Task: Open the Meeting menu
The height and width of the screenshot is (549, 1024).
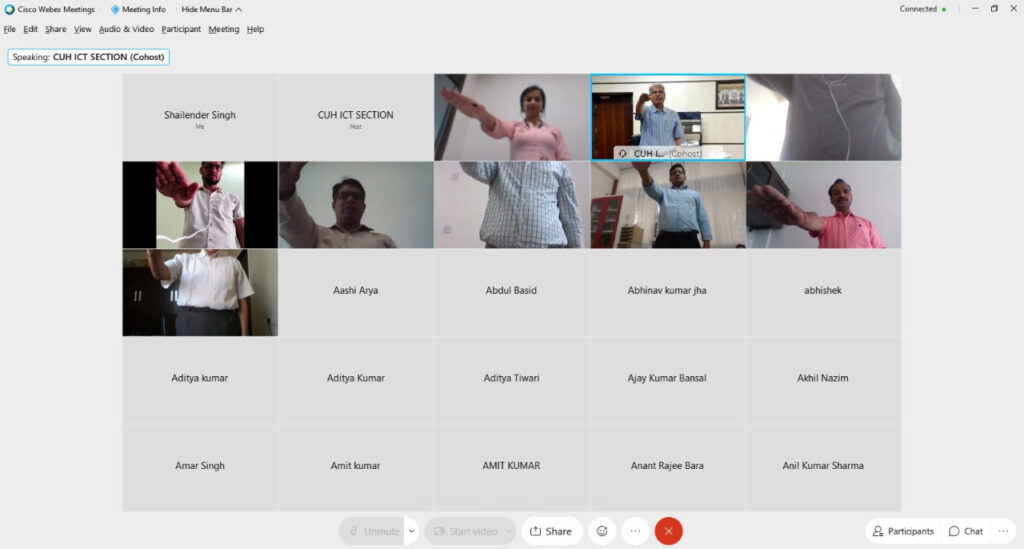Action: click(x=223, y=29)
